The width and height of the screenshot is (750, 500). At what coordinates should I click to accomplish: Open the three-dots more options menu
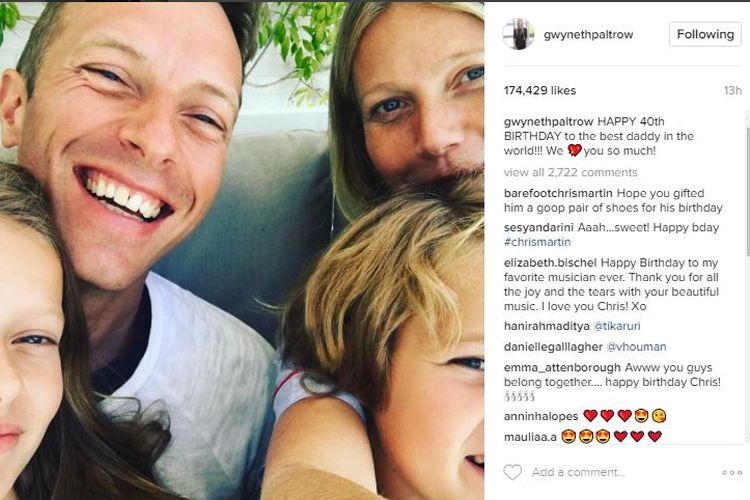click(732, 472)
